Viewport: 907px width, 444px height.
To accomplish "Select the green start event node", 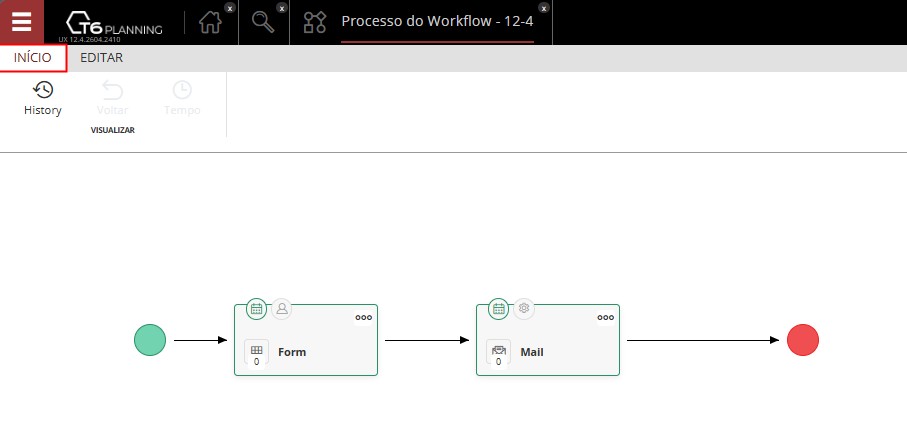I will (x=150, y=340).
